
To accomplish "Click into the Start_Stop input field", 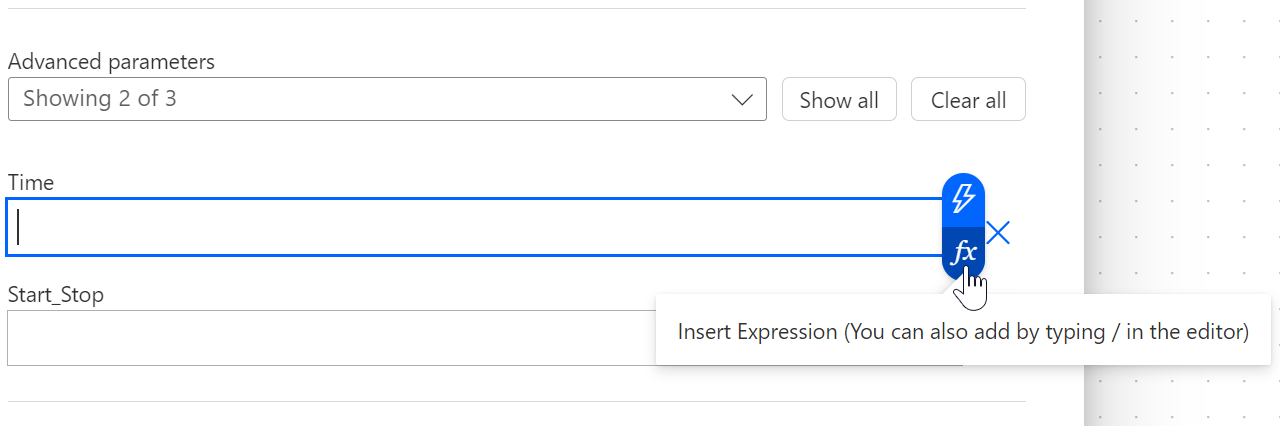I will [x=330, y=338].
